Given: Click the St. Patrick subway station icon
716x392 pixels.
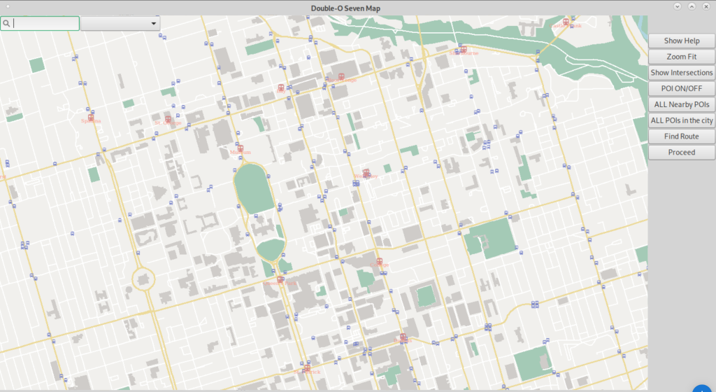Looking at the screenshot, I should pos(307,368).
